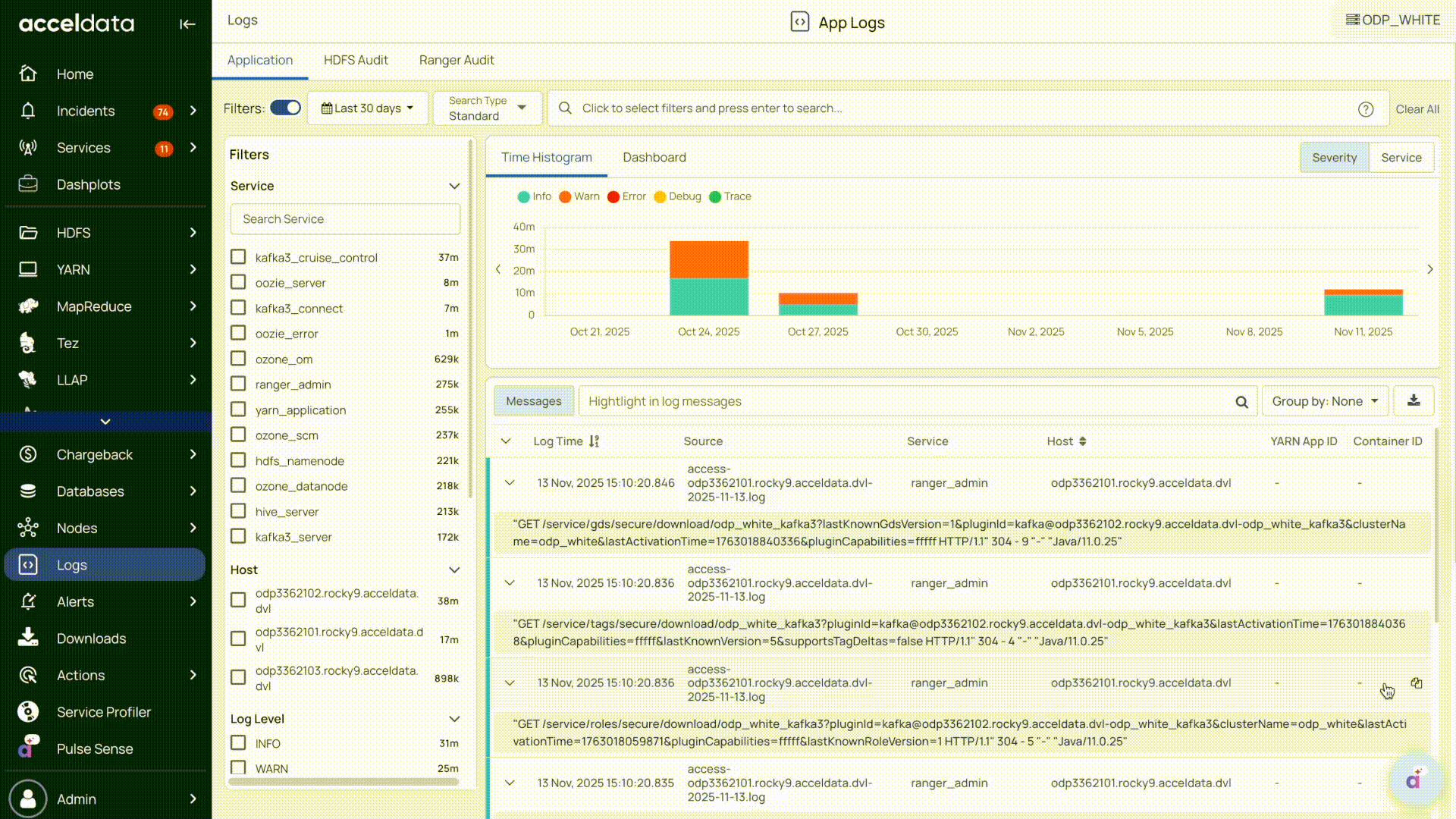Open Pulse Sense from the sidebar
This screenshot has height=819, width=1456.
(x=94, y=748)
